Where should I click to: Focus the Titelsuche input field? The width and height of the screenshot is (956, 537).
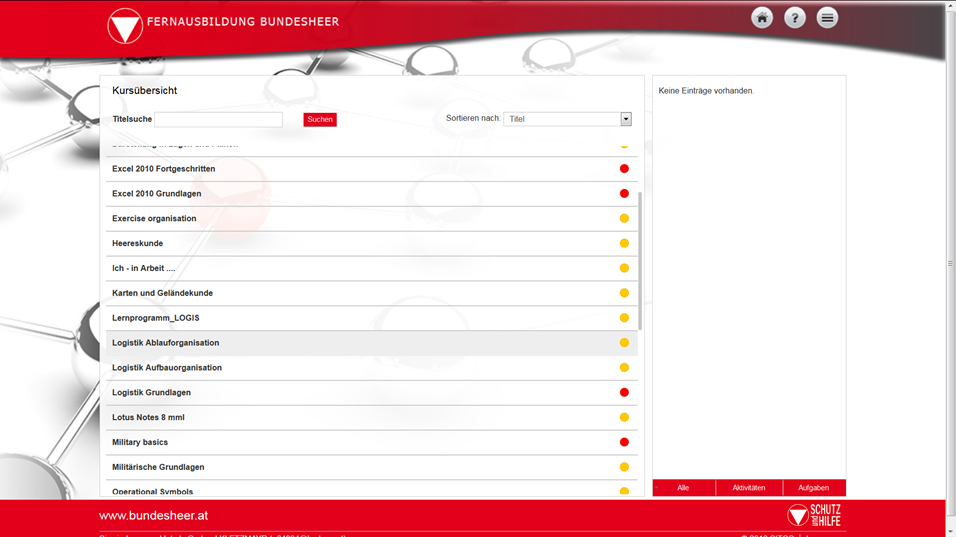tap(218, 119)
